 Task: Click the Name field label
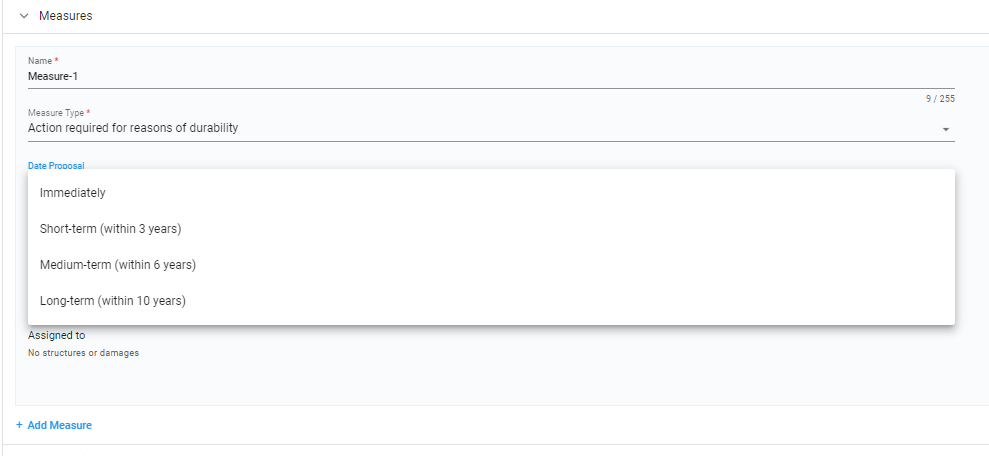pyautogui.click(x=40, y=61)
